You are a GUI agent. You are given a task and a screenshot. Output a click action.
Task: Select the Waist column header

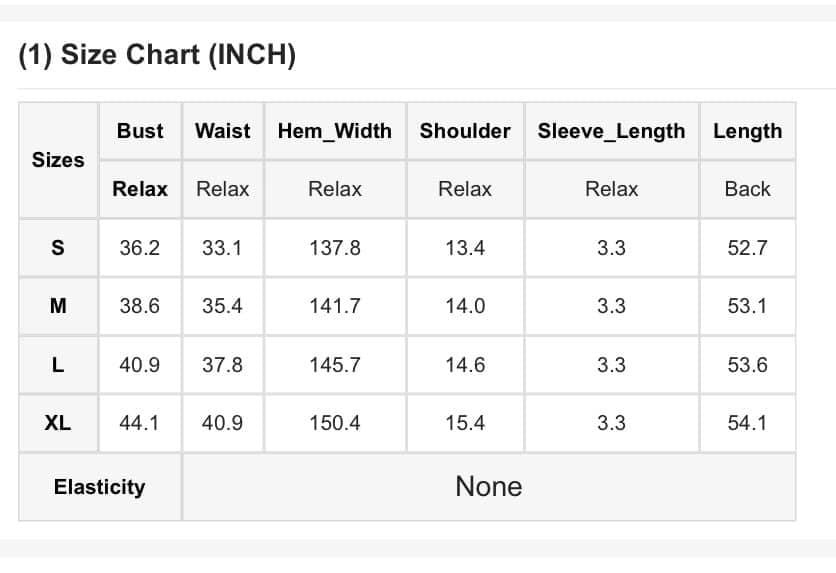[x=222, y=131]
